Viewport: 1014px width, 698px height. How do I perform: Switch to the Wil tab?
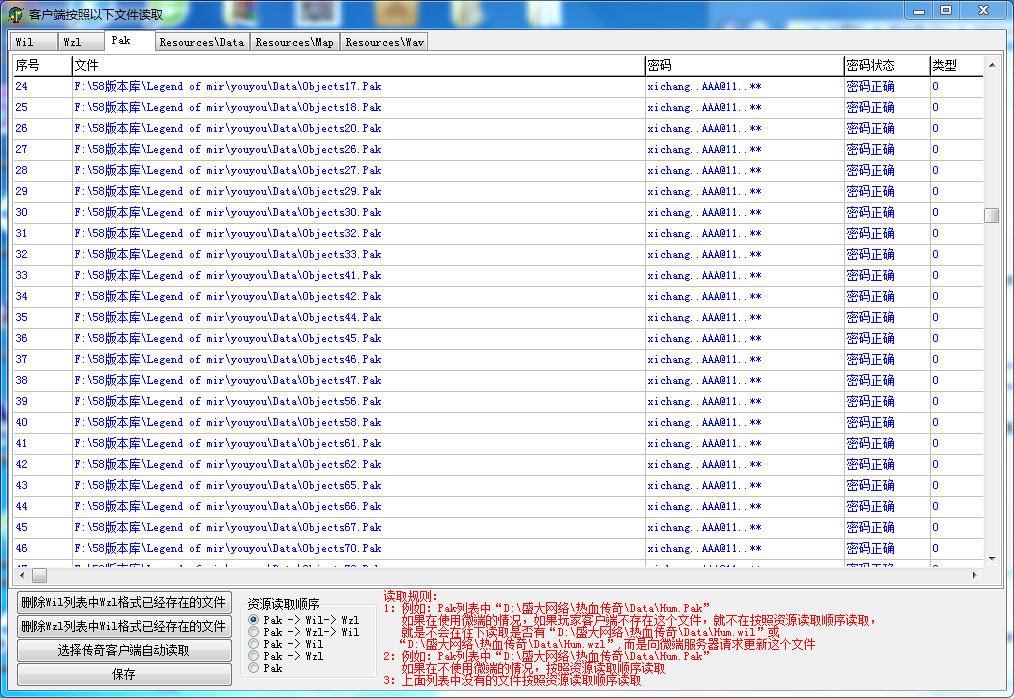pos(25,42)
